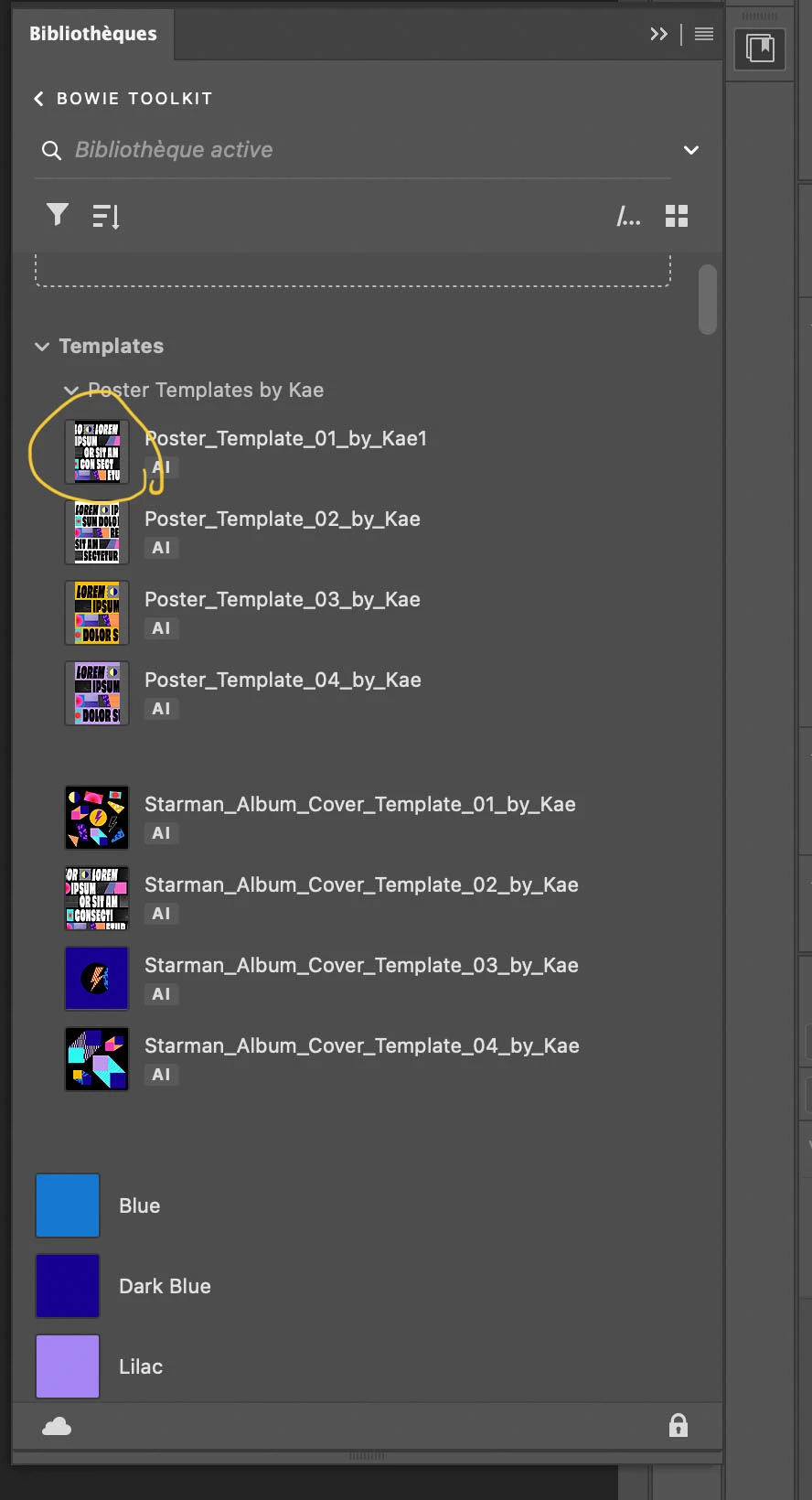Select the Blue color swatch
The height and width of the screenshot is (1500, 812).
click(68, 1205)
